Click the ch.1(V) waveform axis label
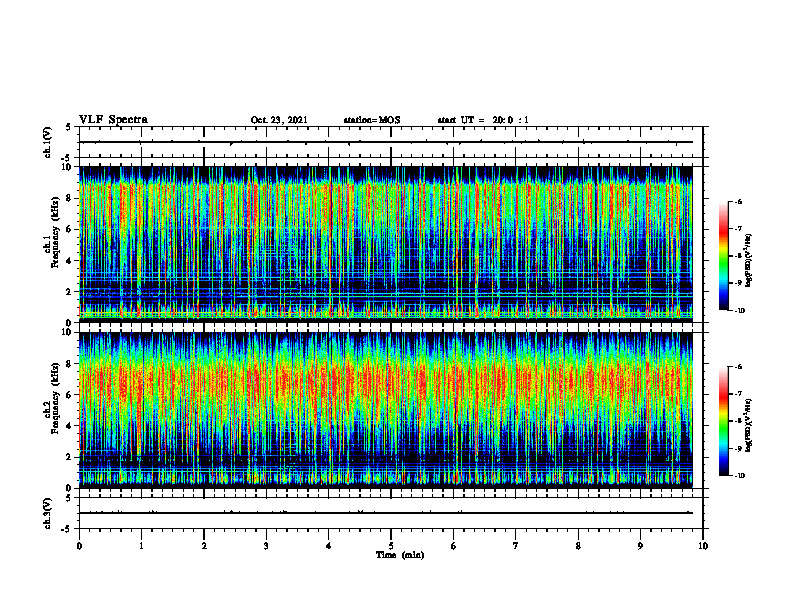The height and width of the screenshot is (612, 792). pyautogui.click(x=48, y=142)
